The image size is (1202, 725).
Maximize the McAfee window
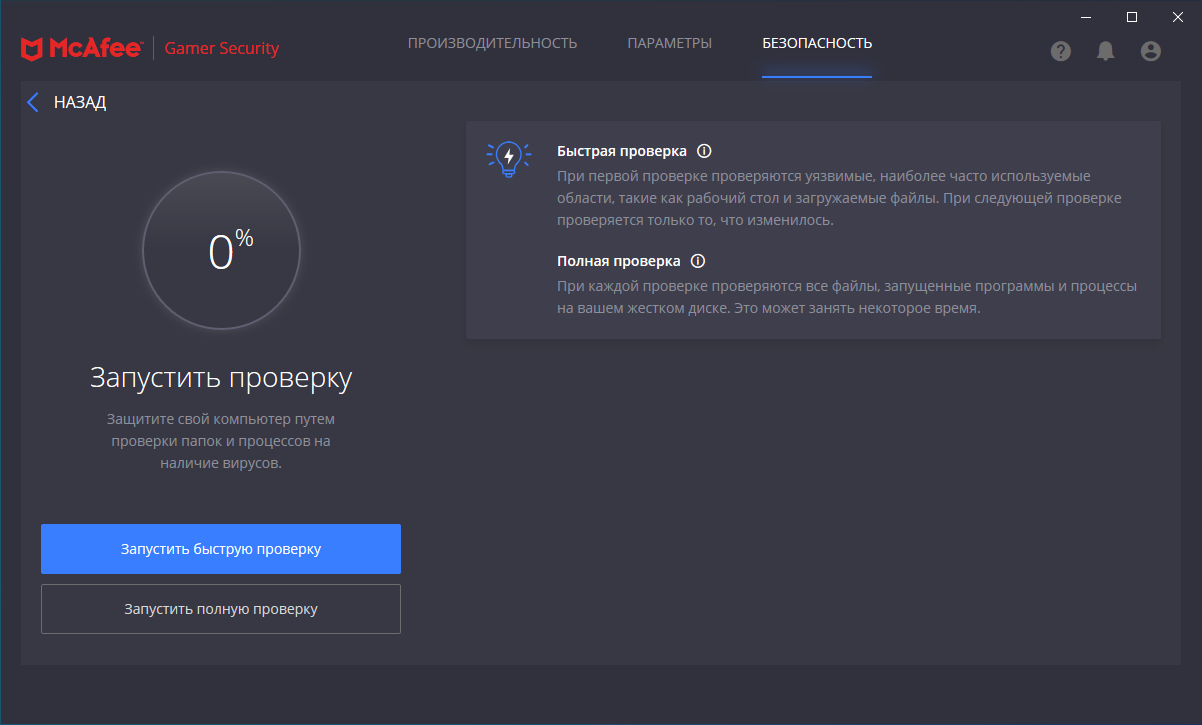click(1132, 16)
